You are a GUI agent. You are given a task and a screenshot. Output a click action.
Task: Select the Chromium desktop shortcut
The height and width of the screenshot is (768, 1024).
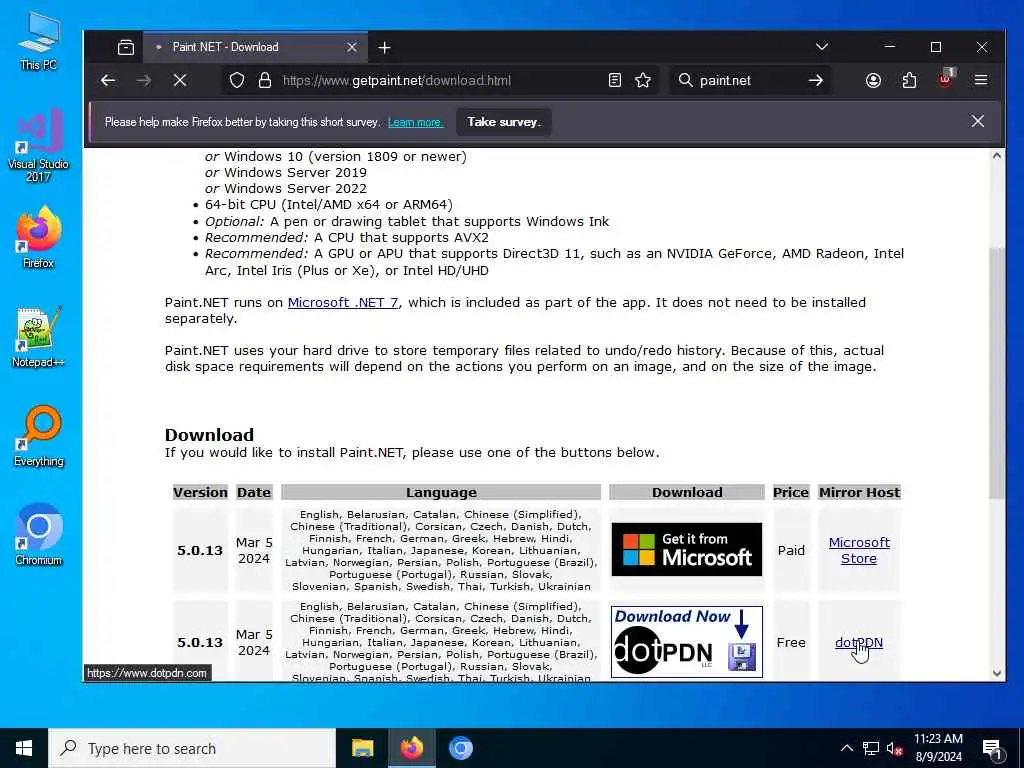pyautogui.click(x=39, y=535)
